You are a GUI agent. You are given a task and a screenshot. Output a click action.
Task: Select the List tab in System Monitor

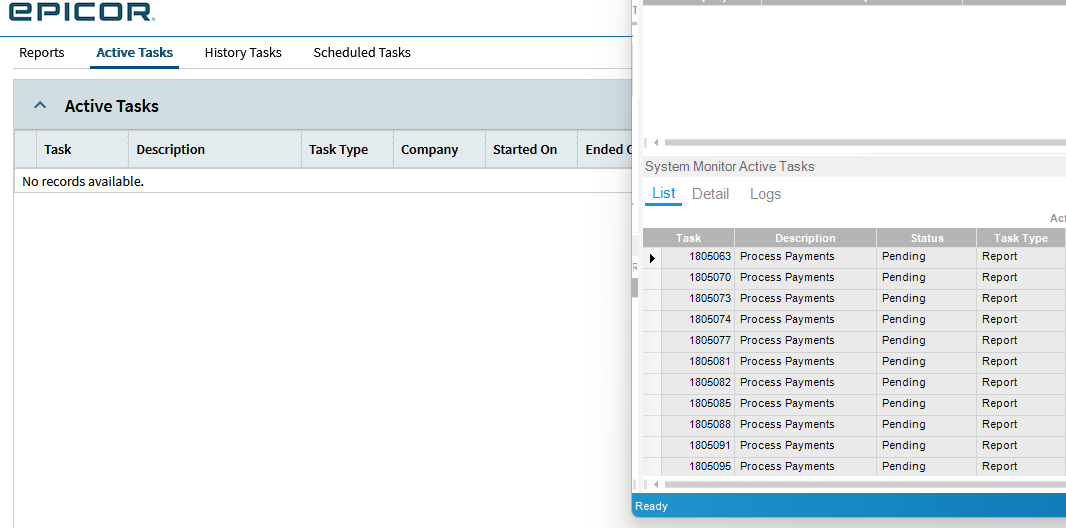pyautogui.click(x=664, y=193)
